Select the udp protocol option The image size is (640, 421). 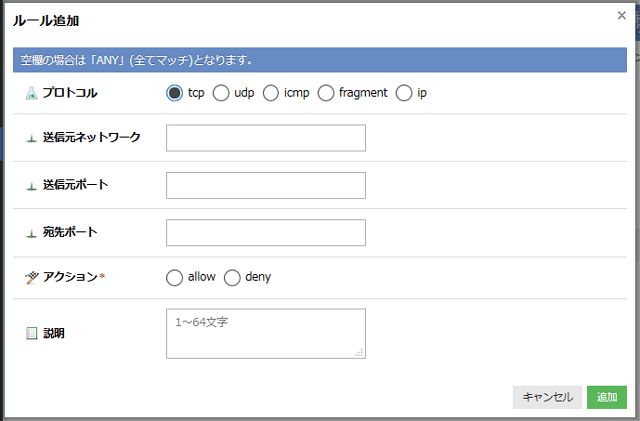pyautogui.click(x=221, y=93)
